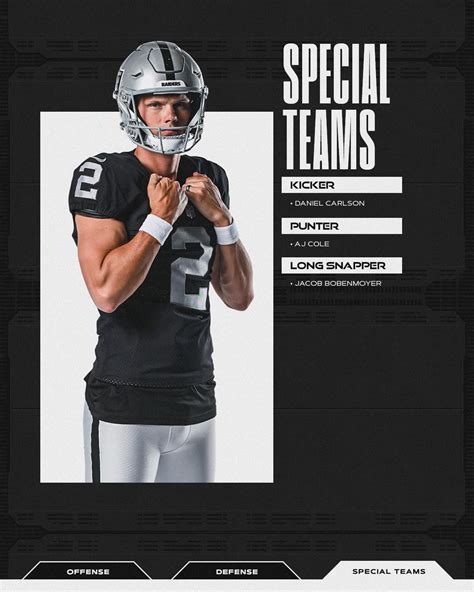Click the Raiders wordmark on the helmet
This screenshot has height=592, width=474.
point(171,84)
